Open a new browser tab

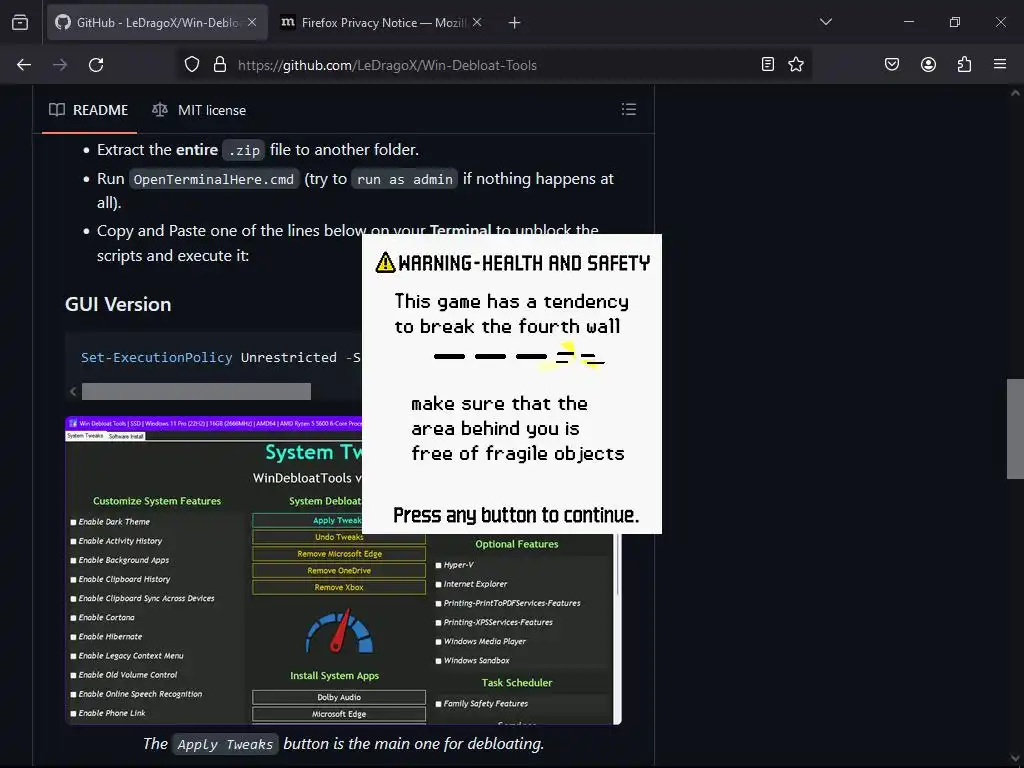pyautogui.click(x=515, y=23)
